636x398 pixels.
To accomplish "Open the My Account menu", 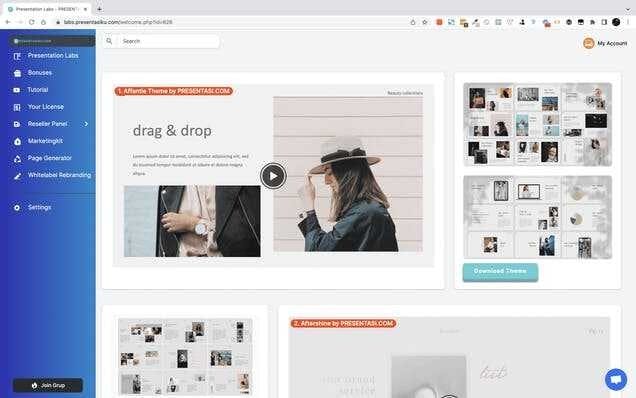I will (x=605, y=43).
